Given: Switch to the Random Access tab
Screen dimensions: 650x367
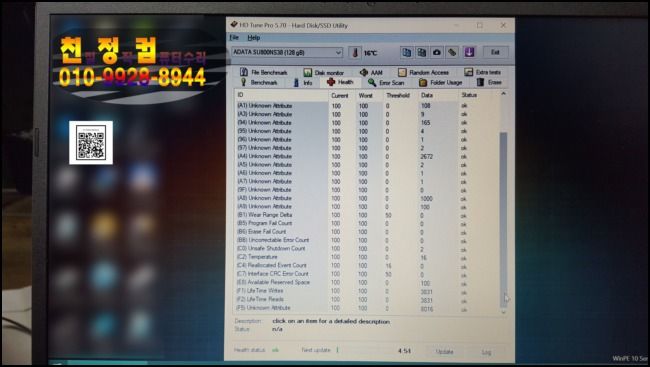Looking at the screenshot, I should [x=423, y=73].
